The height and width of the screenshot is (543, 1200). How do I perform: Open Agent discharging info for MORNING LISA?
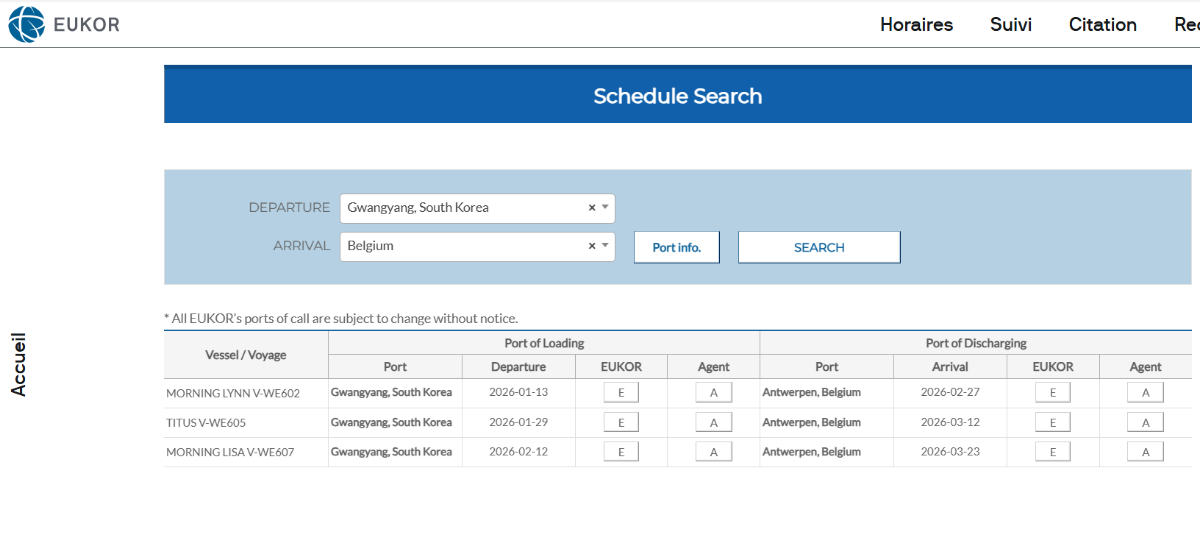(x=1145, y=452)
